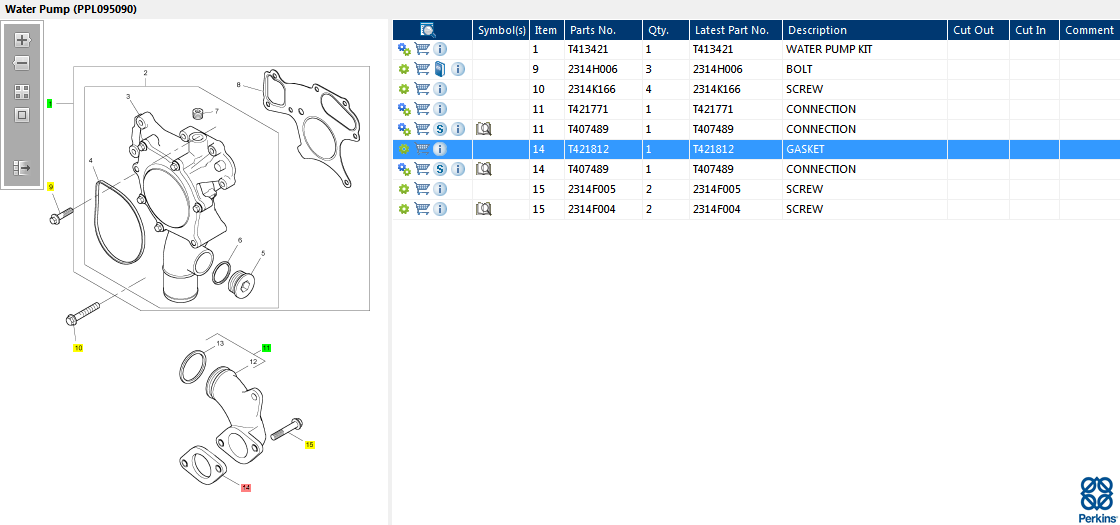The image size is (1120, 525).
Task: Open symbol book icon for item 14 T407489
Action: (484, 169)
